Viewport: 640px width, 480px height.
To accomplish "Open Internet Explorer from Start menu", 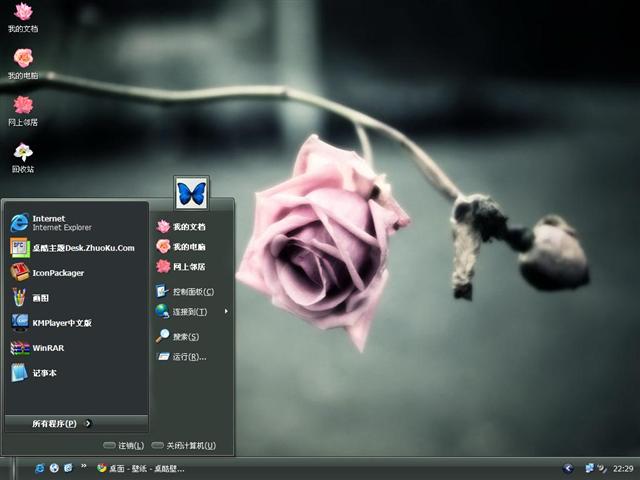I will (x=77, y=223).
